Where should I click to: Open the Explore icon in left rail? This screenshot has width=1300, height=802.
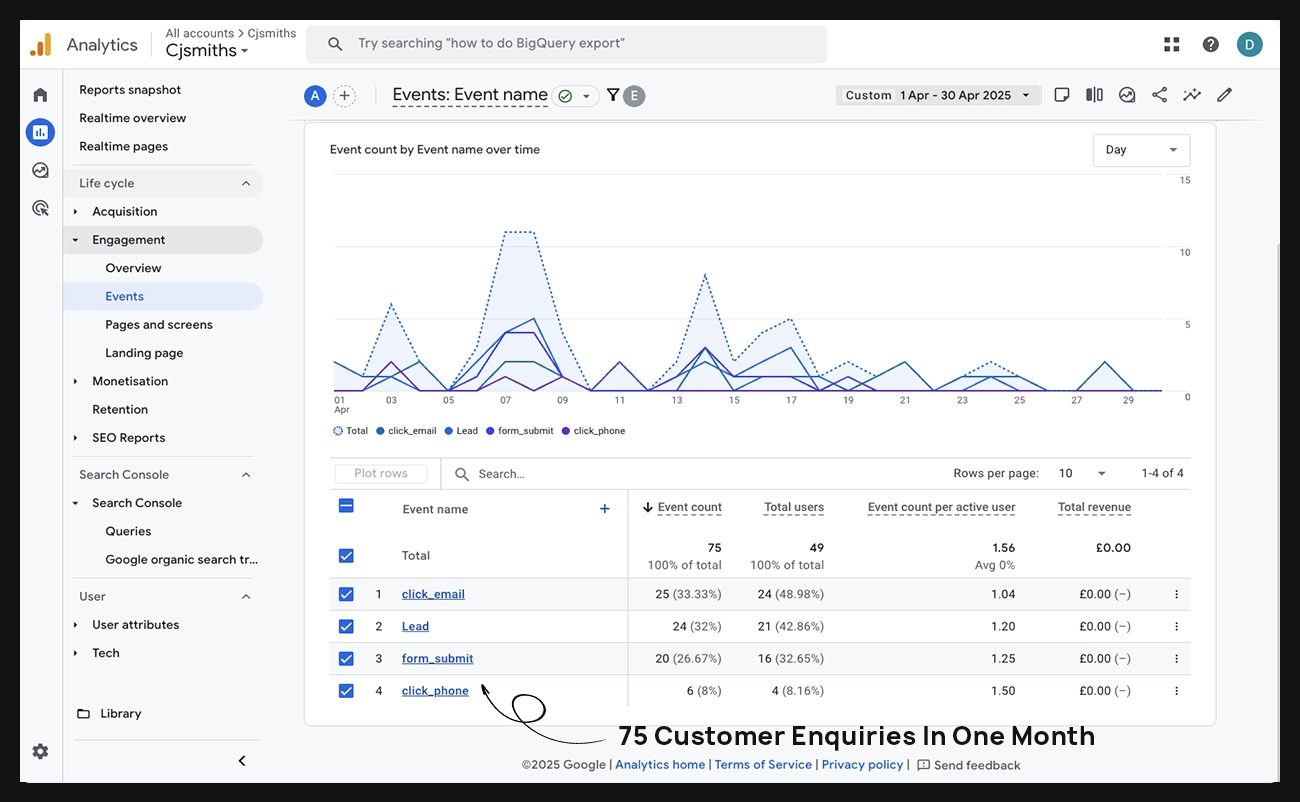point(40,170)
